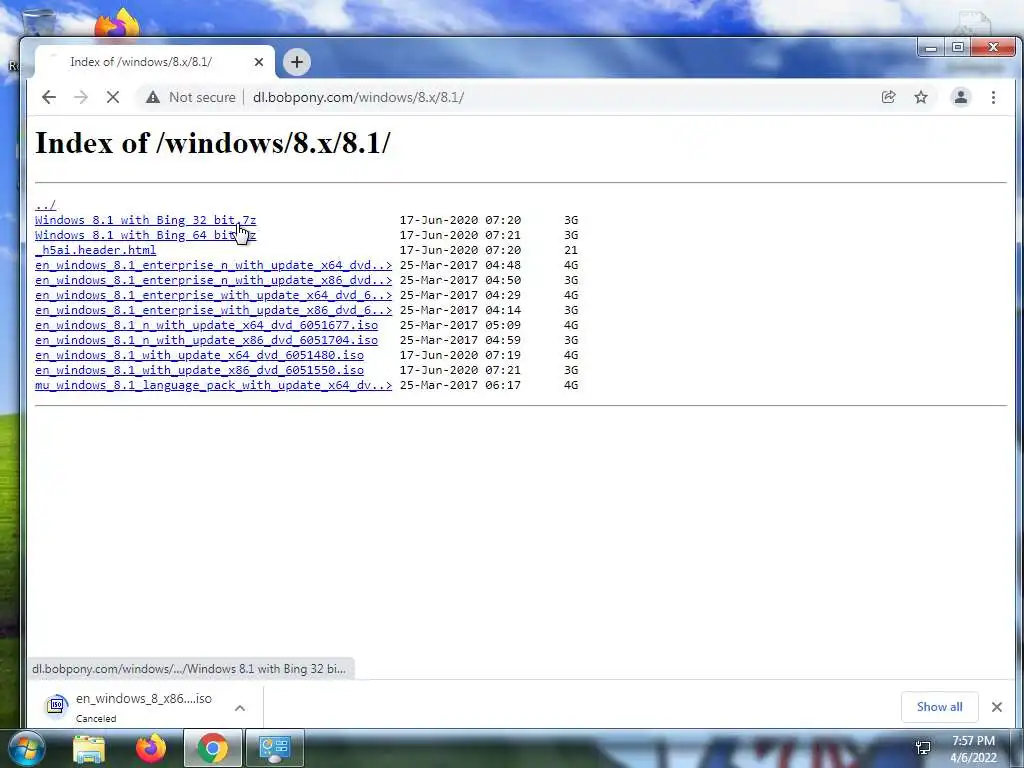Open the Chrome profile avatar
1024x768 pixels.
coord(961,97)
